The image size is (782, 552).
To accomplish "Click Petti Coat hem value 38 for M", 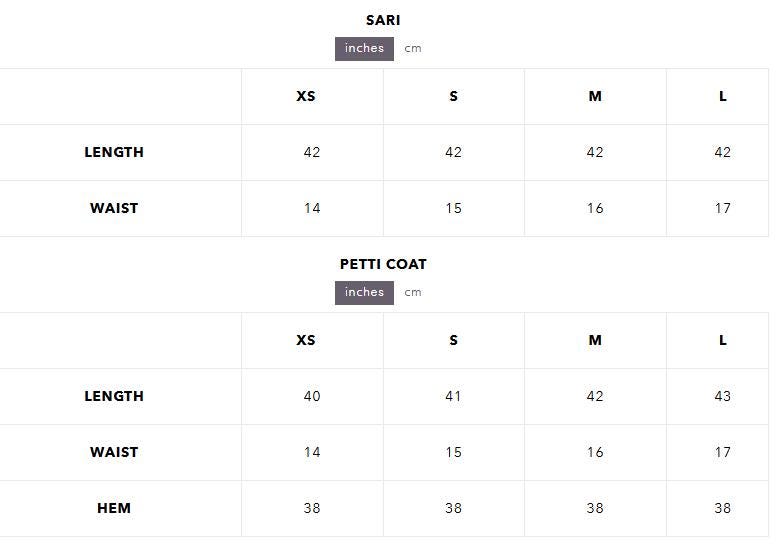I will pos(595,508).
